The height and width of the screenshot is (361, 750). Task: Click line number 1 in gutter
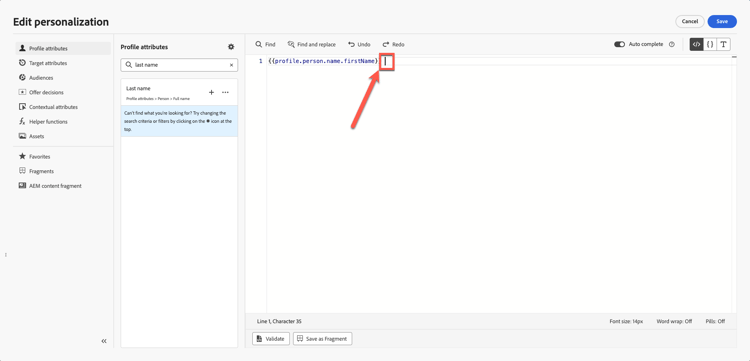tap(260, 61)
